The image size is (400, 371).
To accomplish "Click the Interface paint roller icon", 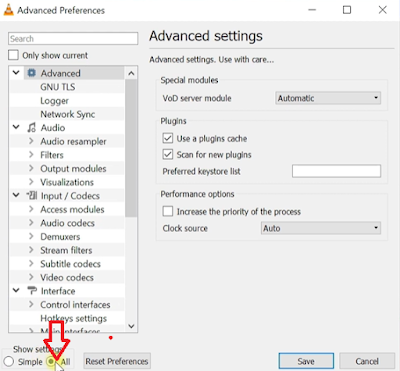I will click(32, 291).
